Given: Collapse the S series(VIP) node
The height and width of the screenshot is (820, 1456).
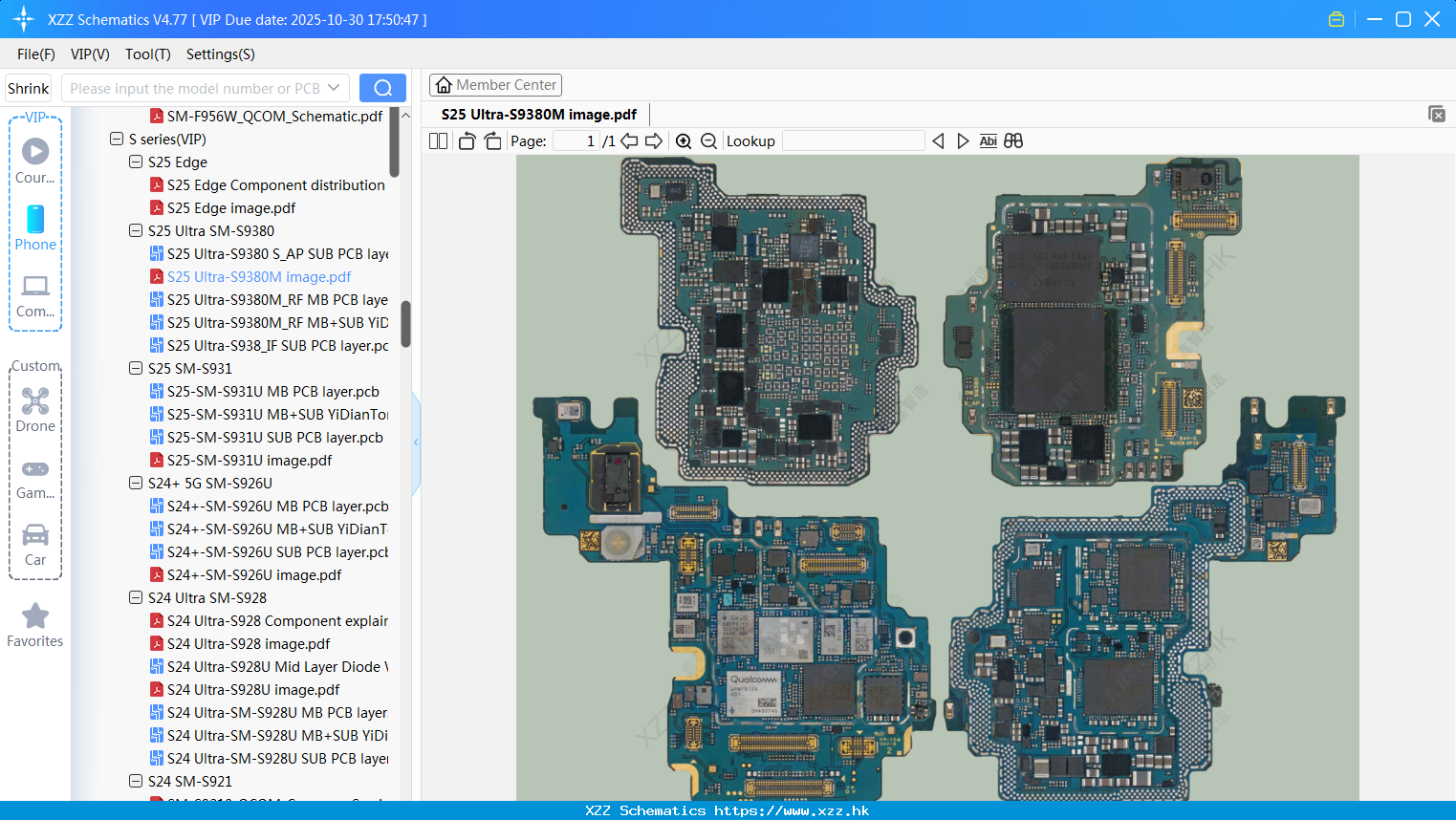Looking at the screenshot, I should pyautogui.click(x=117, y=139).
